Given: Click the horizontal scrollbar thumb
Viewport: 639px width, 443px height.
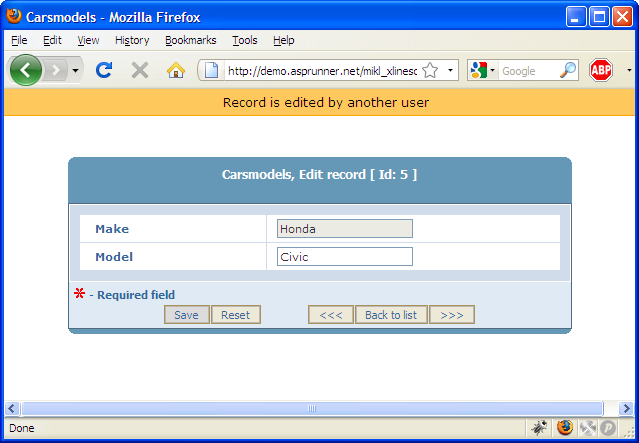Looking at the screenshot, I should pyautogui.click(x=312, y=408).
